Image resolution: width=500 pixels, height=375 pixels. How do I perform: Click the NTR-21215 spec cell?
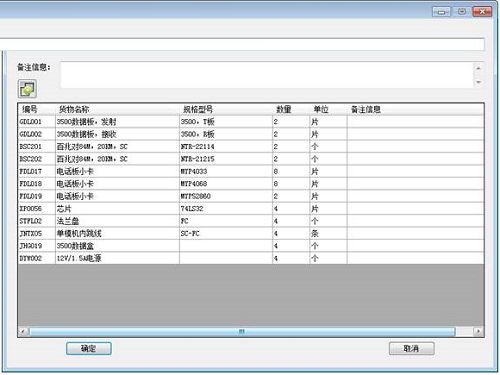[x=226, y=159]
